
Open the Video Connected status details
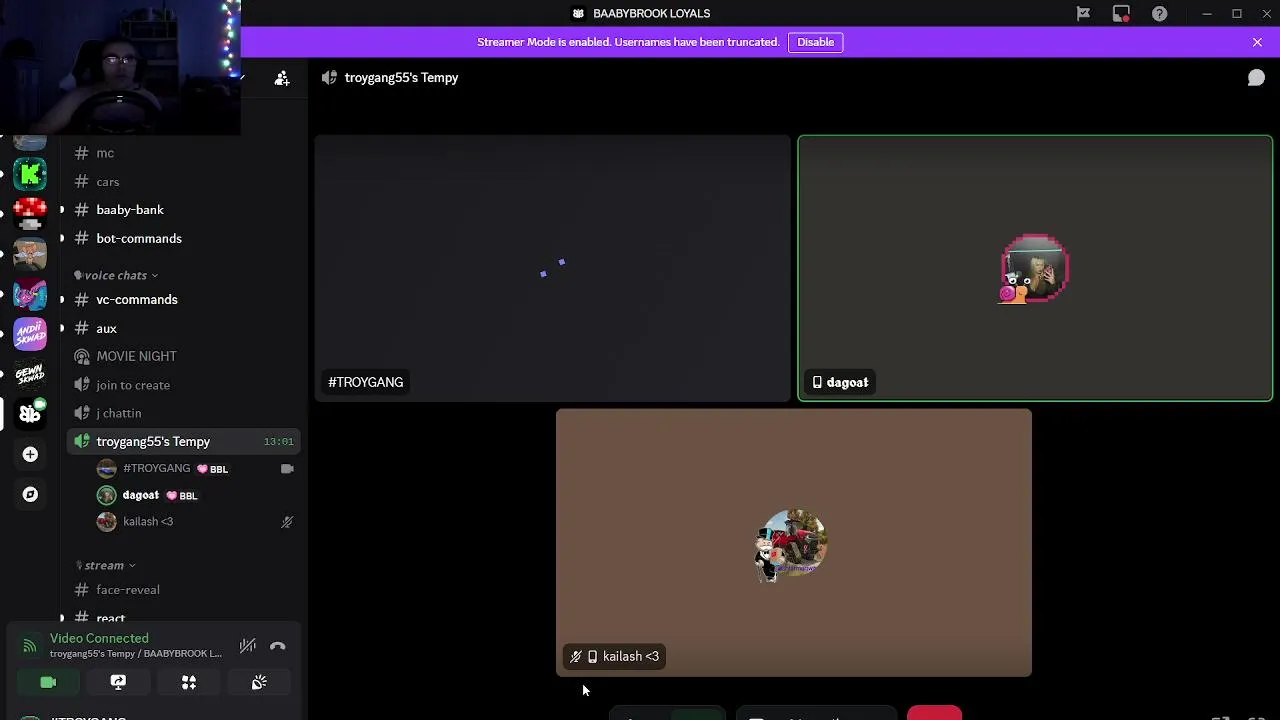(99, 638)
